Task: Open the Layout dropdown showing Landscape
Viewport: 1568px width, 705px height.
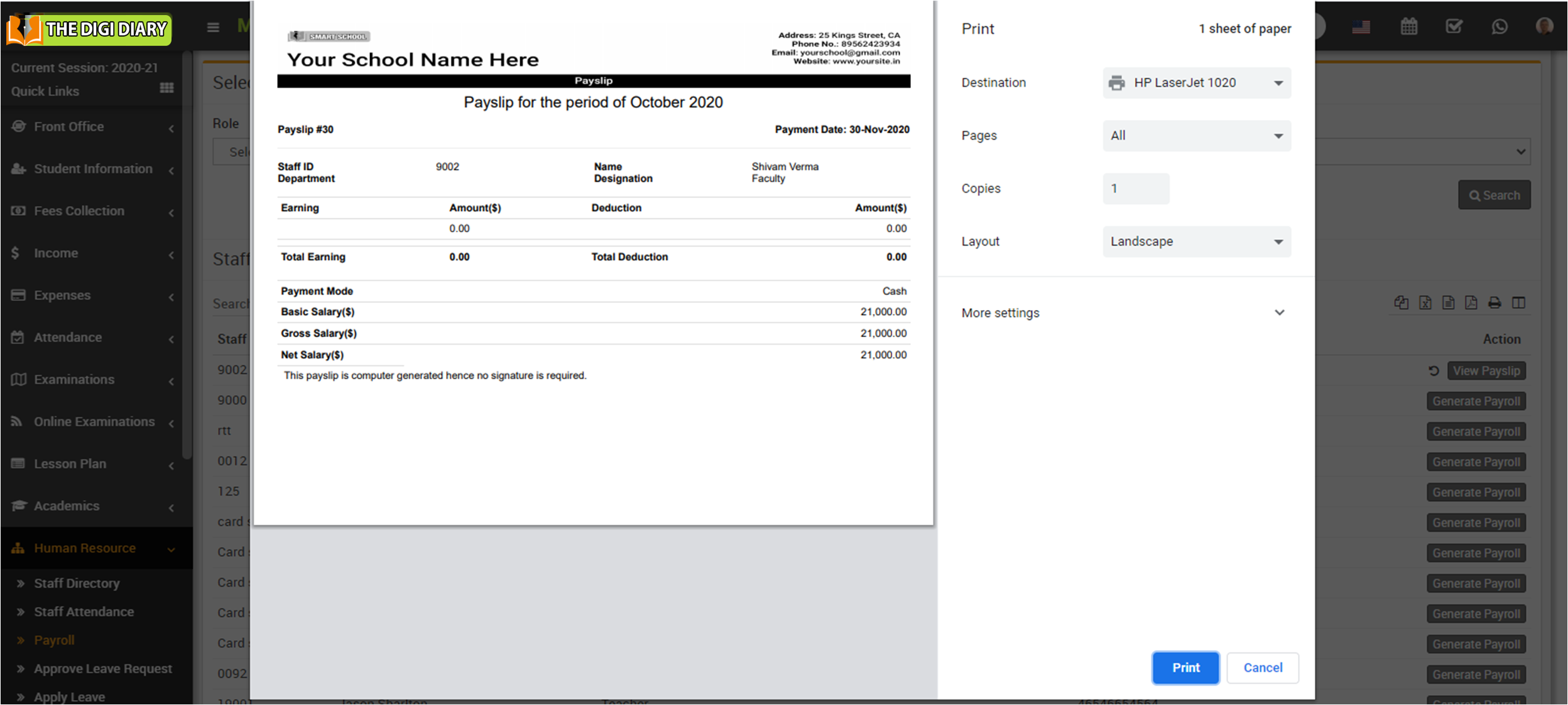Action: (1196, 242)
